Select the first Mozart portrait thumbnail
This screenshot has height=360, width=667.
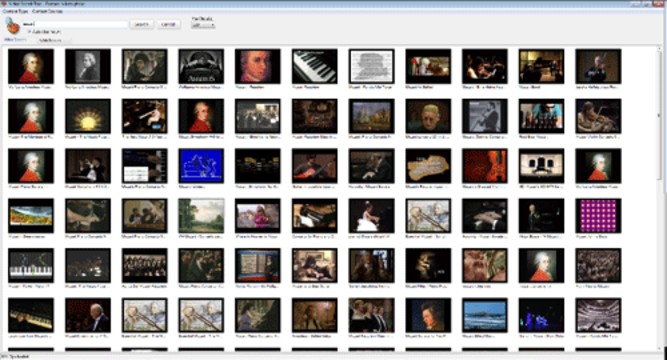coord(31,66)
